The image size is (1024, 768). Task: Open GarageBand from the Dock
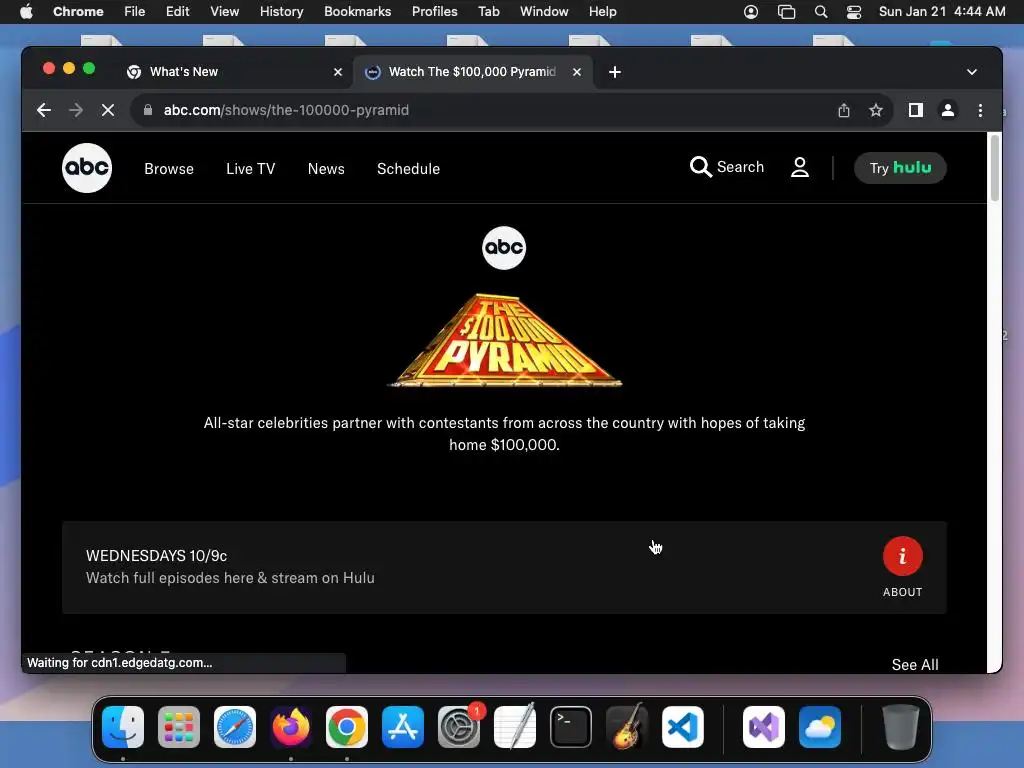pos(627,727)
